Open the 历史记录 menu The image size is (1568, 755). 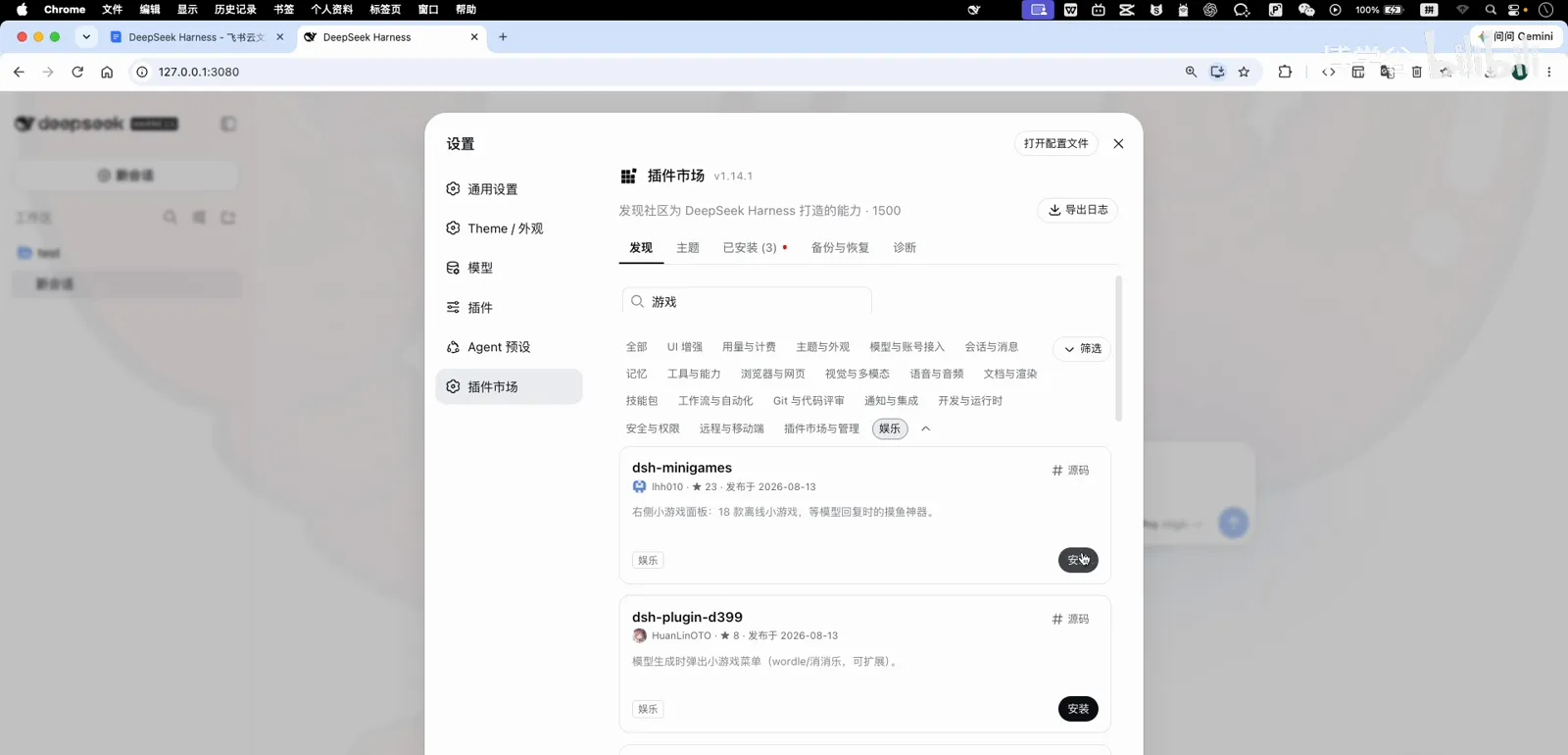coord(235,10)
